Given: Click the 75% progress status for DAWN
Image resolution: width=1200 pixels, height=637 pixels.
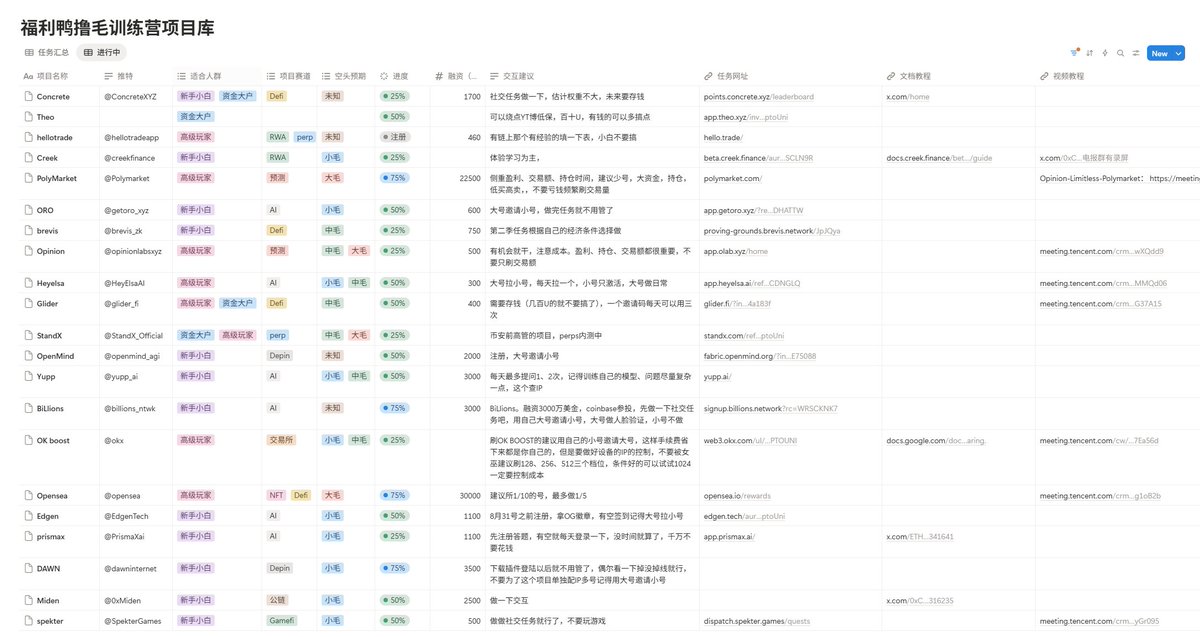Looking at the screenshot, I should (395, 568).
